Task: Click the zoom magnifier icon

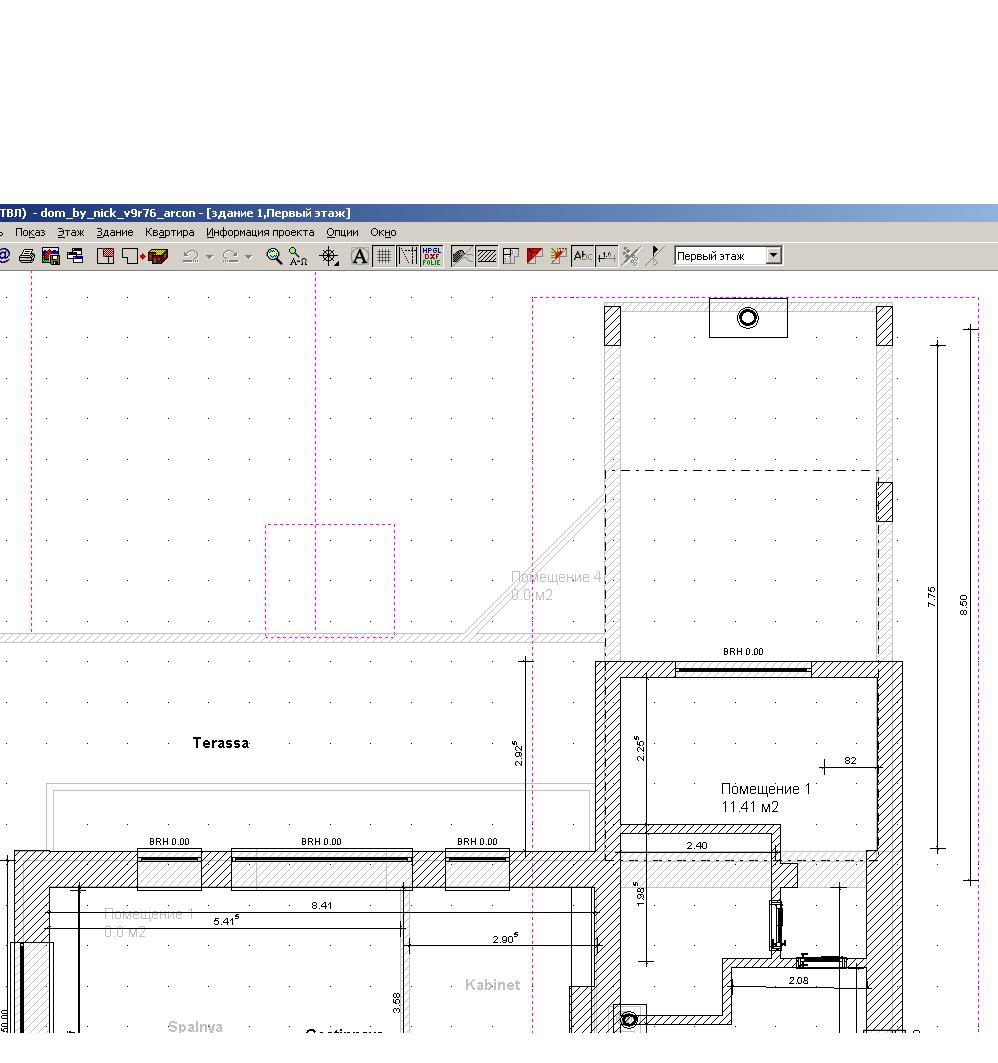Action: [x=274, y=256]
